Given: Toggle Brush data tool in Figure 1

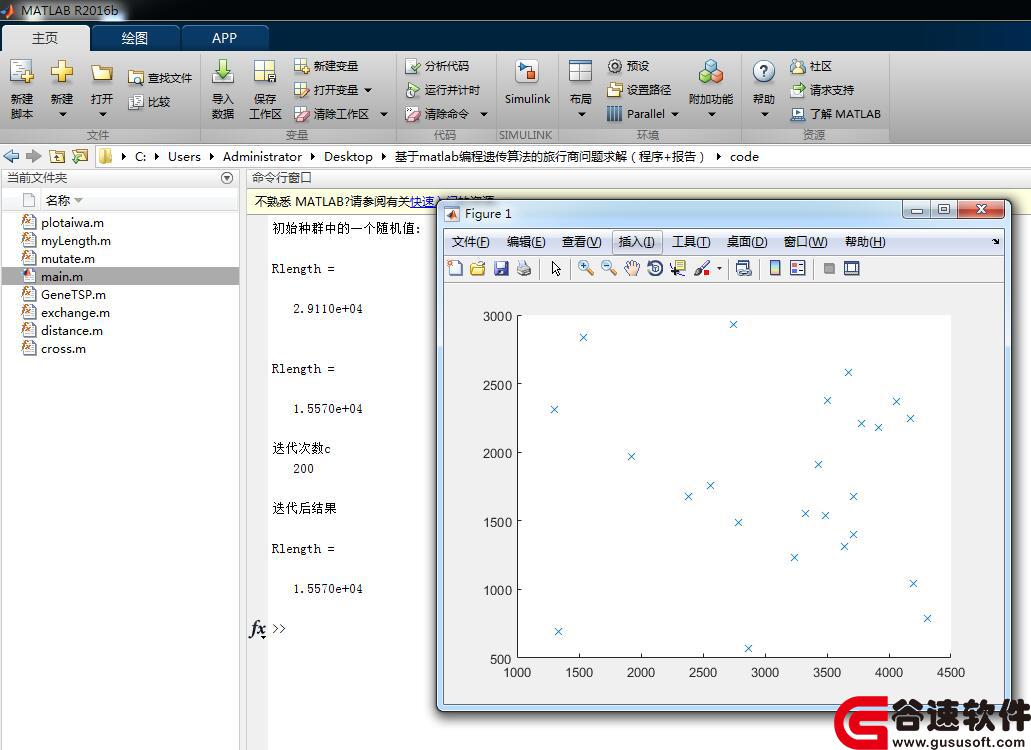Looking at the screenshot, I should pos(702,268).
